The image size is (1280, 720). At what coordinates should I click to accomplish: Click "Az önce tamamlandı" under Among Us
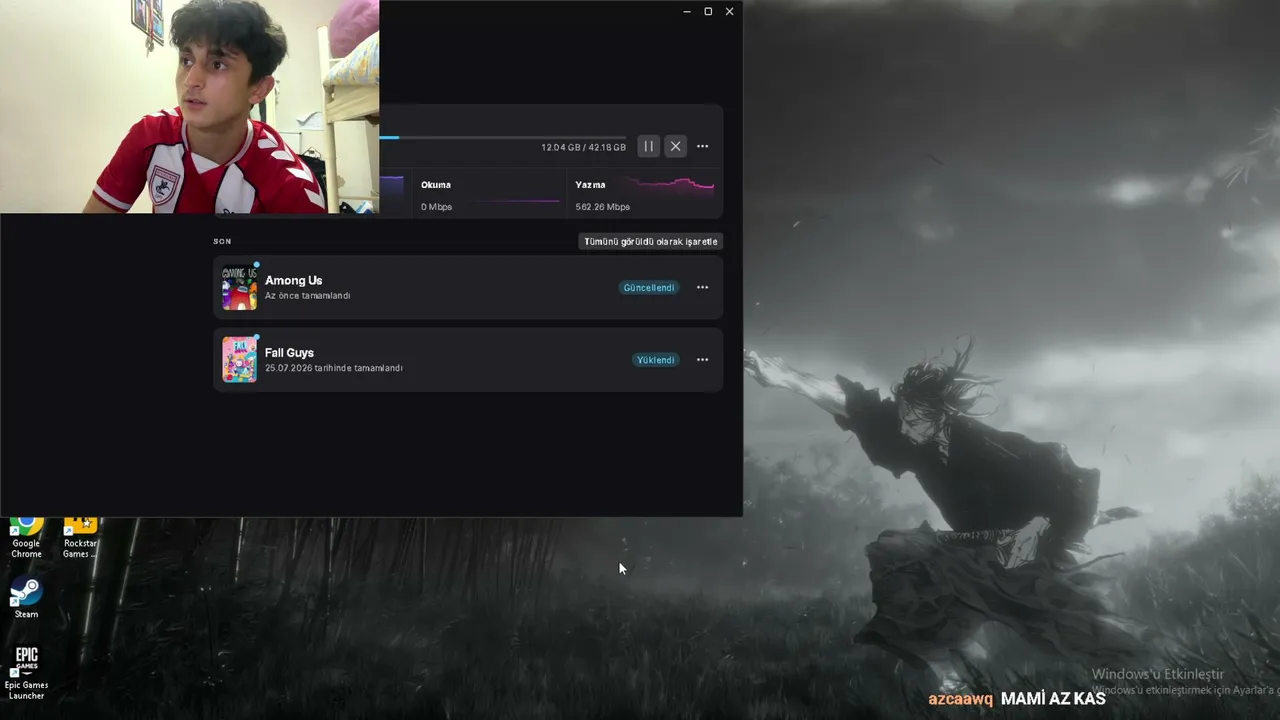coord(307,296)
